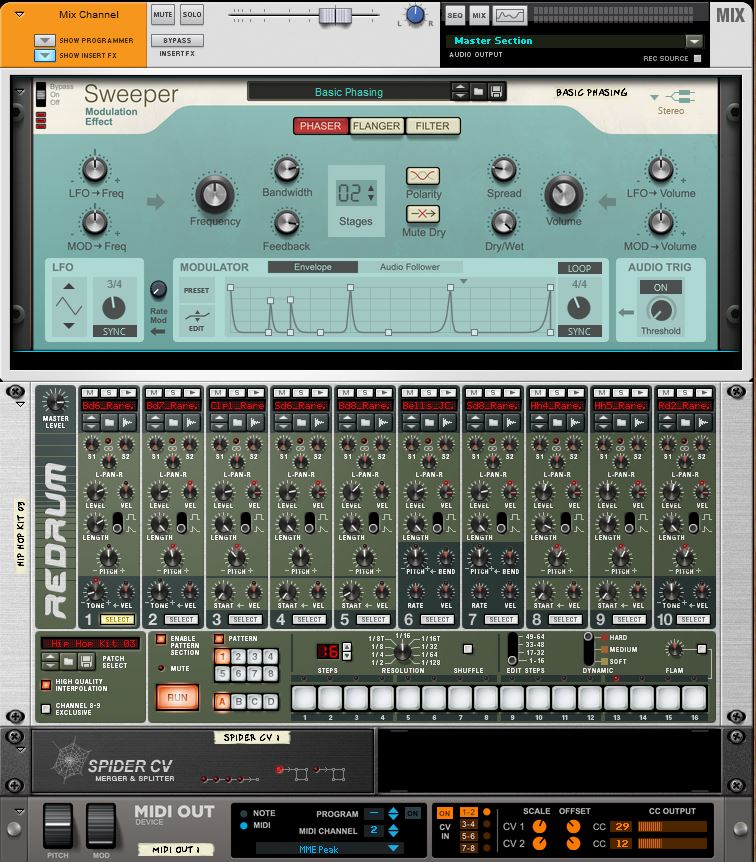Select modulator Audio Follower tab
The image size is (756, 862).
coord(410,267)
